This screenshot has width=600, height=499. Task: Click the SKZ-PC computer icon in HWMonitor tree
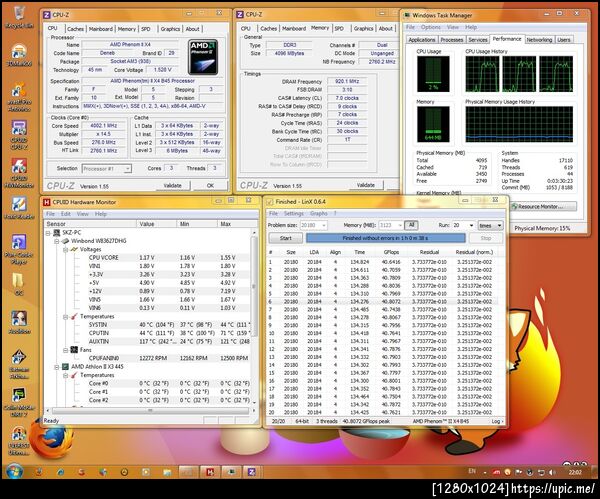click(x=56, y=233)
